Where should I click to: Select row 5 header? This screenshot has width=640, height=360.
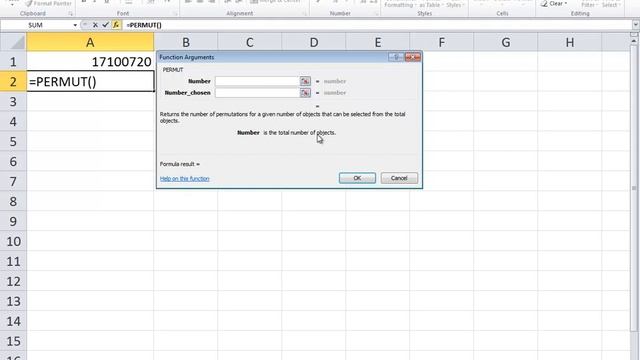[13, 142]
